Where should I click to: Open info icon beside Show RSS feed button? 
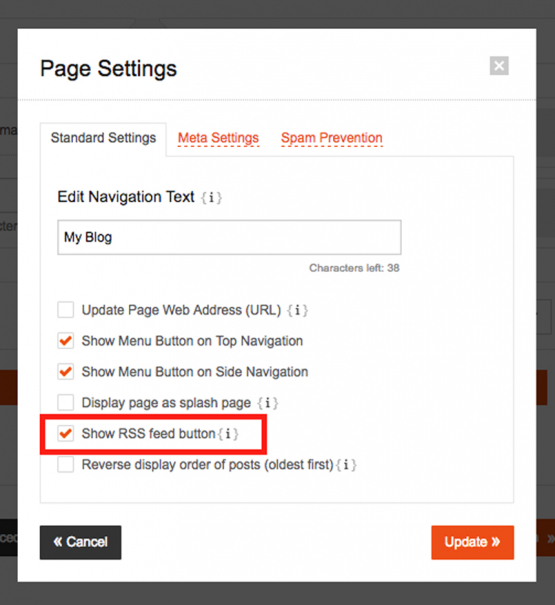pos(228,434)
